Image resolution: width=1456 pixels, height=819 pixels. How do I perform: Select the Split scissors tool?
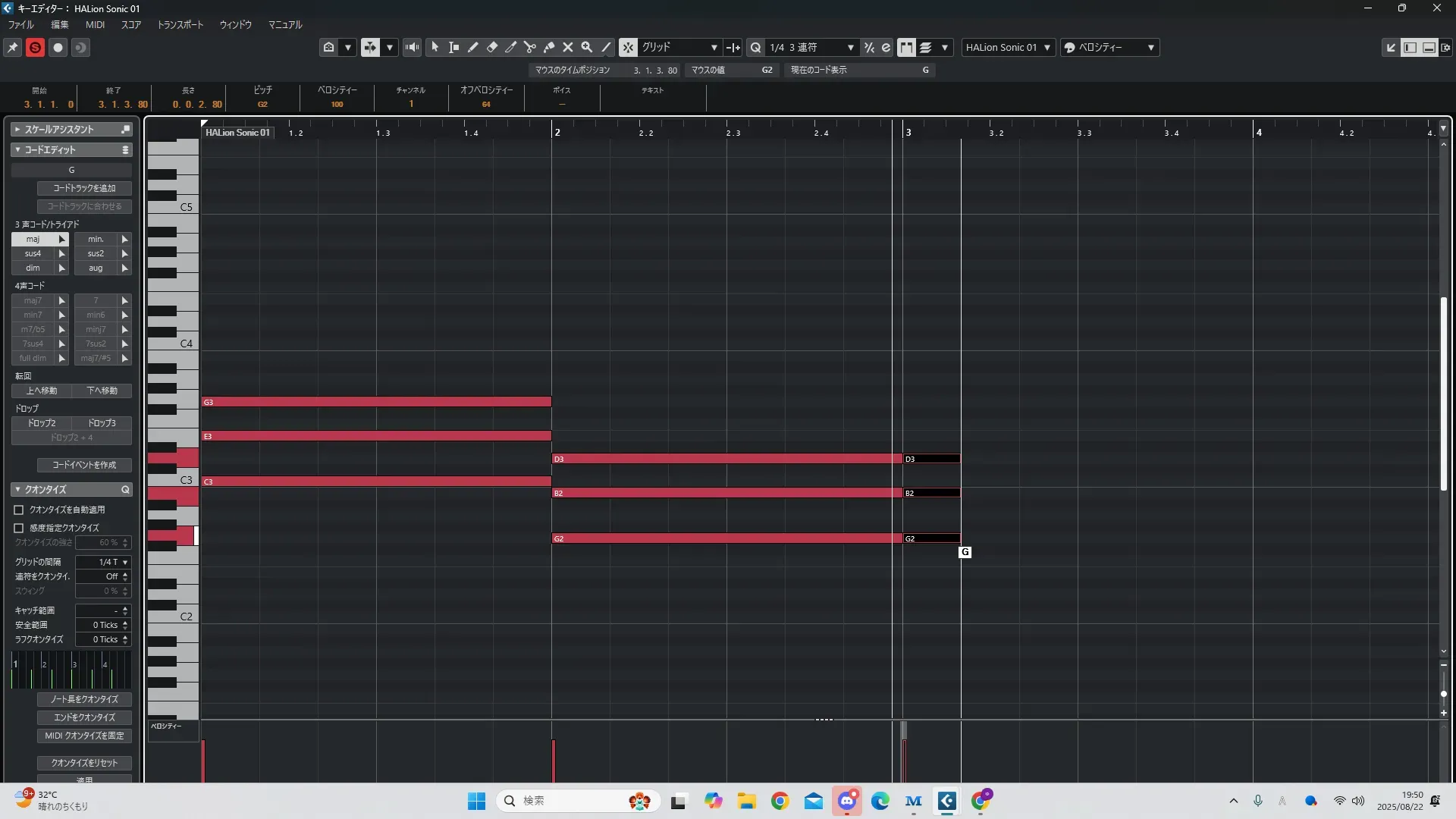click(x=530, y=47)
